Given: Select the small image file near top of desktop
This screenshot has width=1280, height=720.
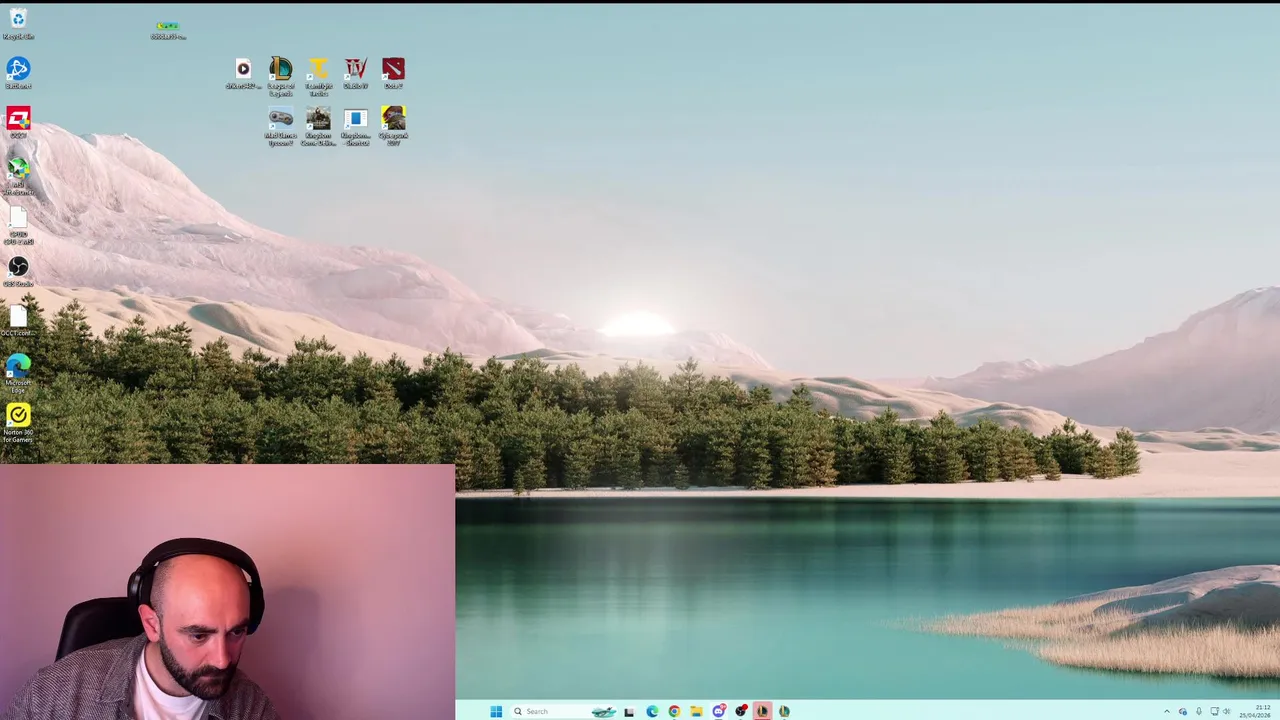Looking at the screenshot, I should tap(168, 30).
